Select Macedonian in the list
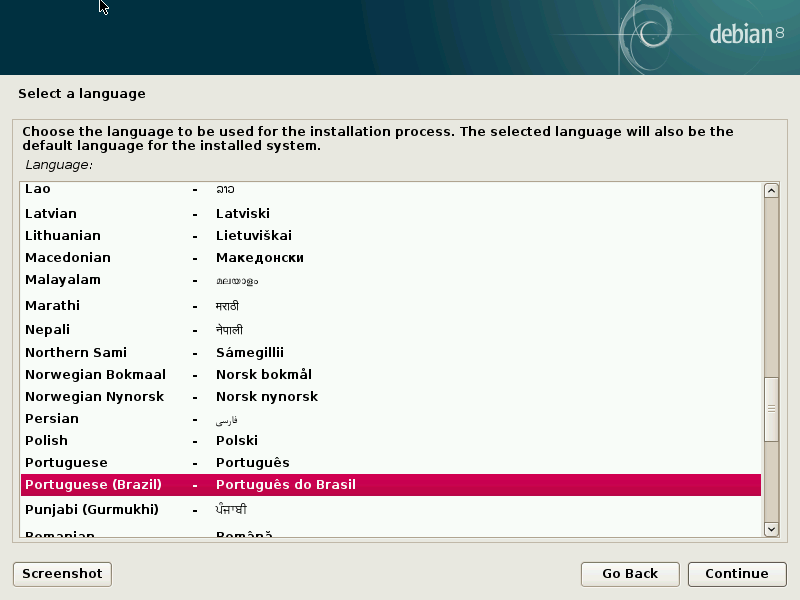This screenshot has width=800, height=600. [390, 257]
